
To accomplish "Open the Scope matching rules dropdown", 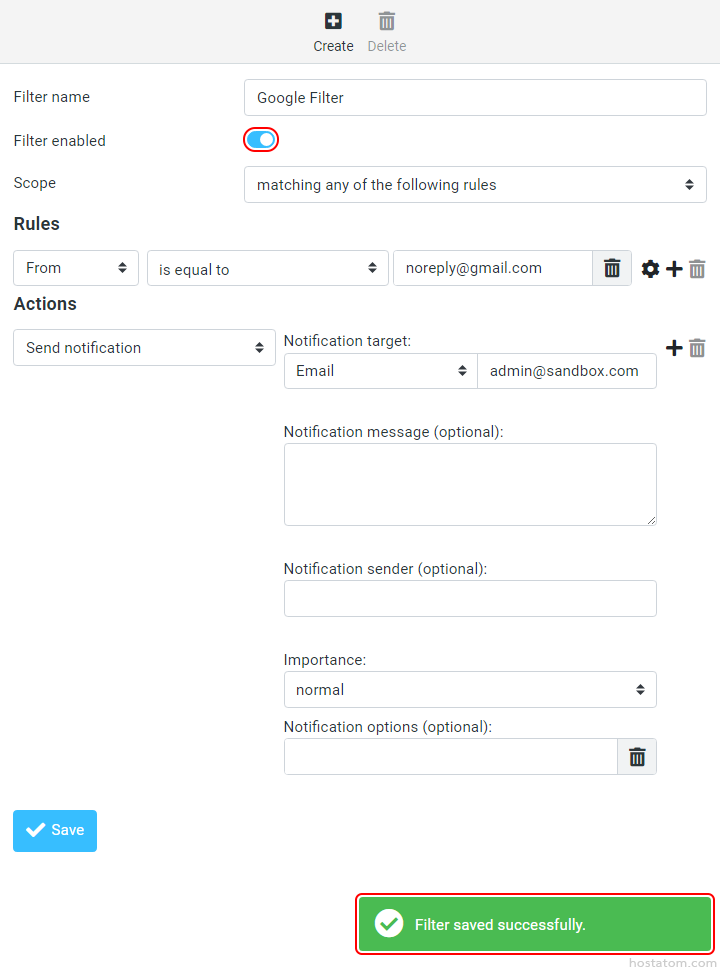I will coord(475,185).
